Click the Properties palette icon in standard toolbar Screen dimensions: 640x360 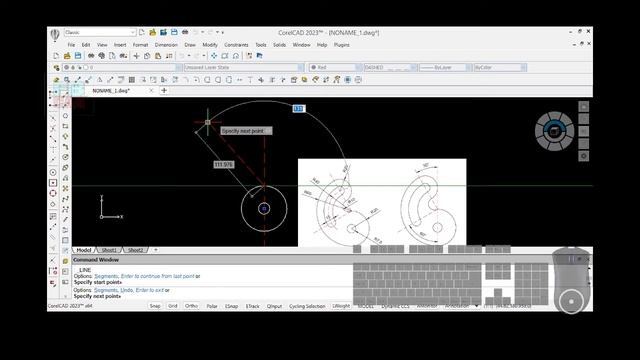(249, 56)
